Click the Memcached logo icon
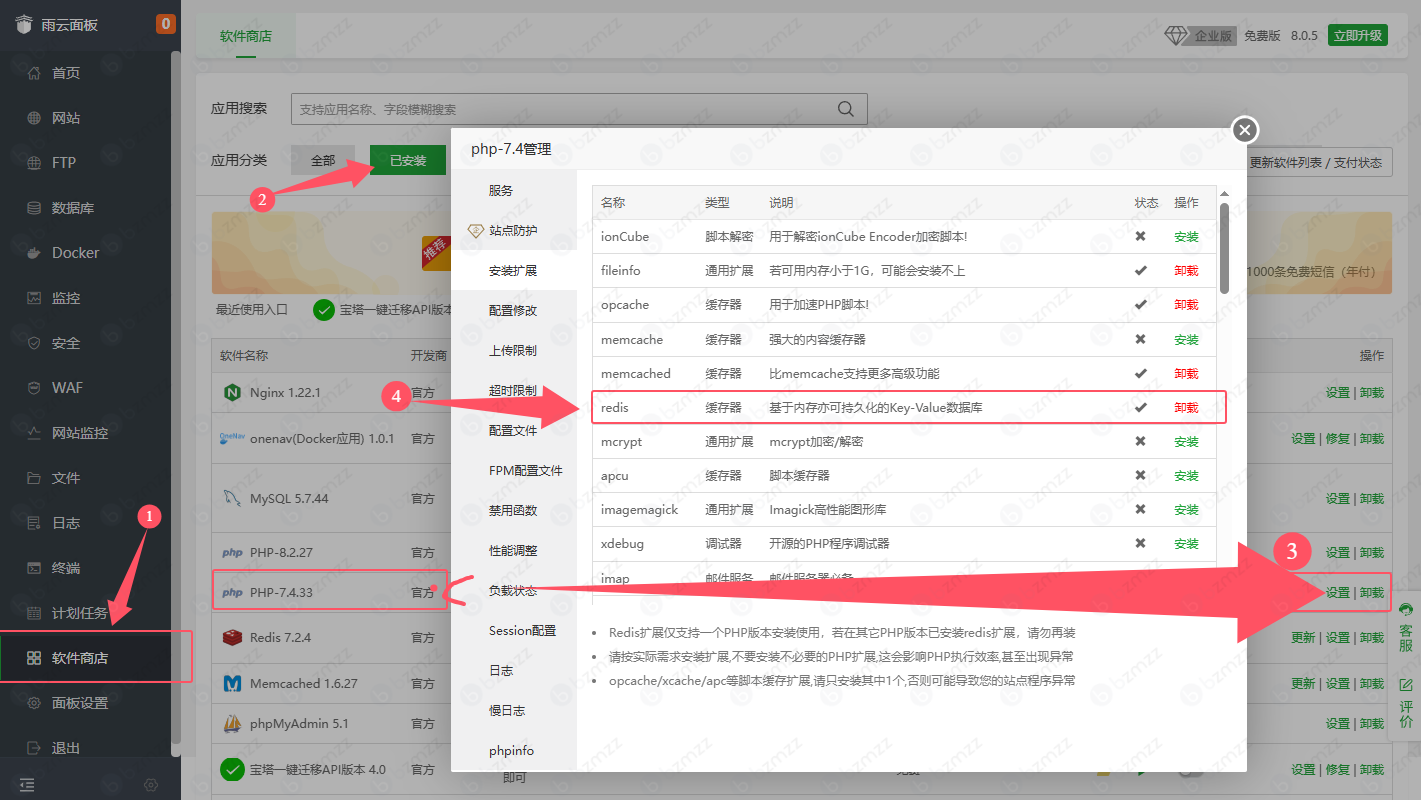The width and height of the screenshot is (1421, 800). pos(232,684)
